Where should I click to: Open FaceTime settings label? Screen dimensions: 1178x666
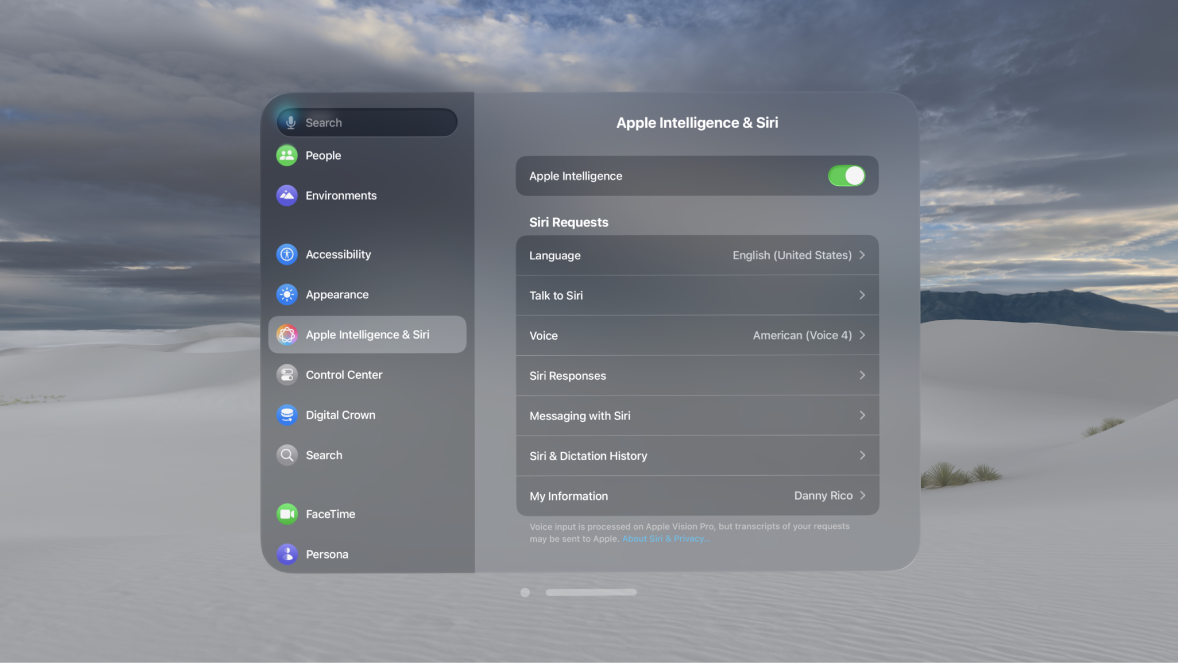pos(331,514)
